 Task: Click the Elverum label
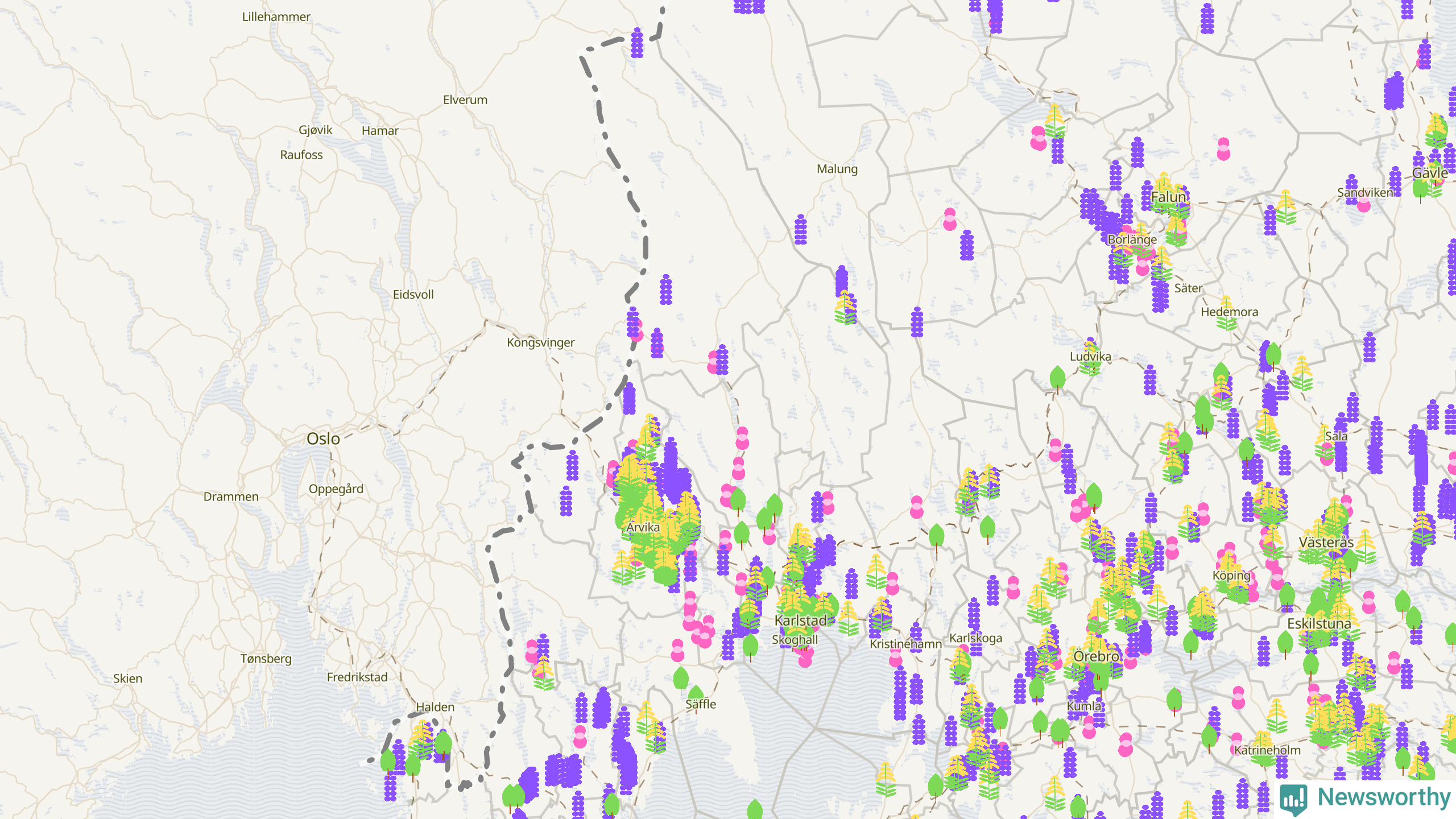click(465, 100)
